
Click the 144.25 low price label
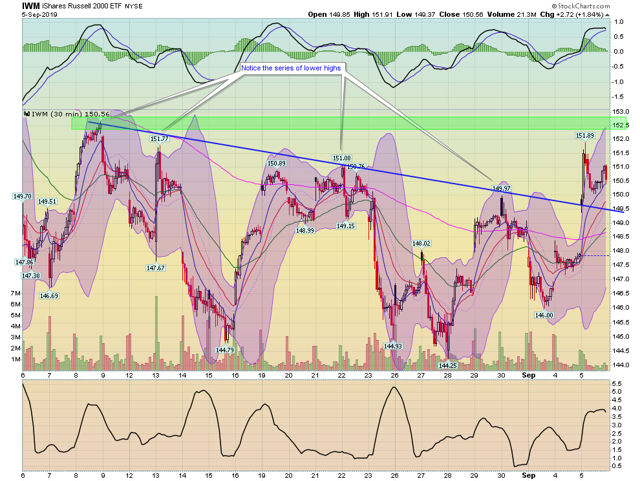coord(448,365)
